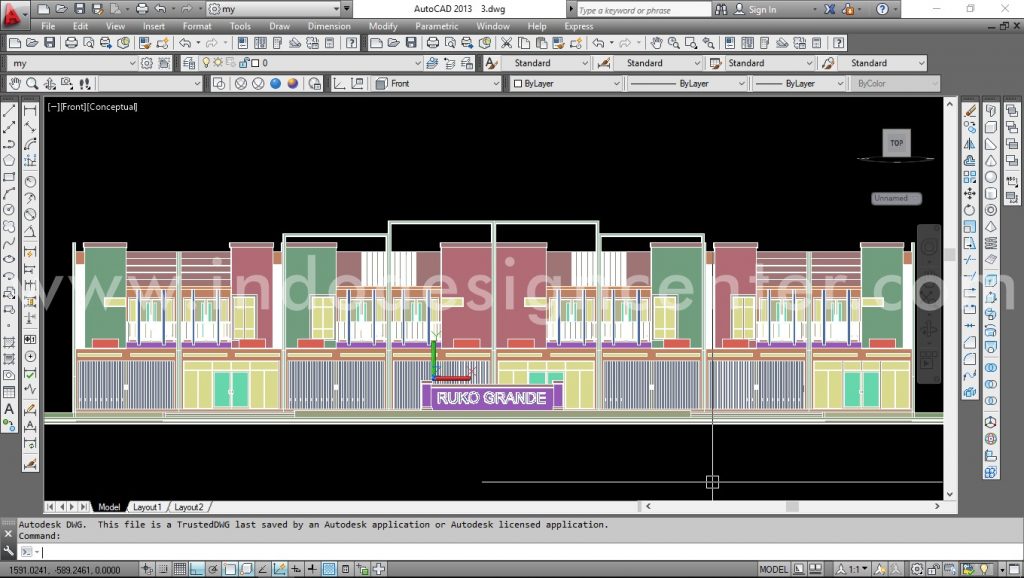Select the Zoom magnifier in navigation toolbar
The image size is (1024, 578).
click(x=32, y=84)
